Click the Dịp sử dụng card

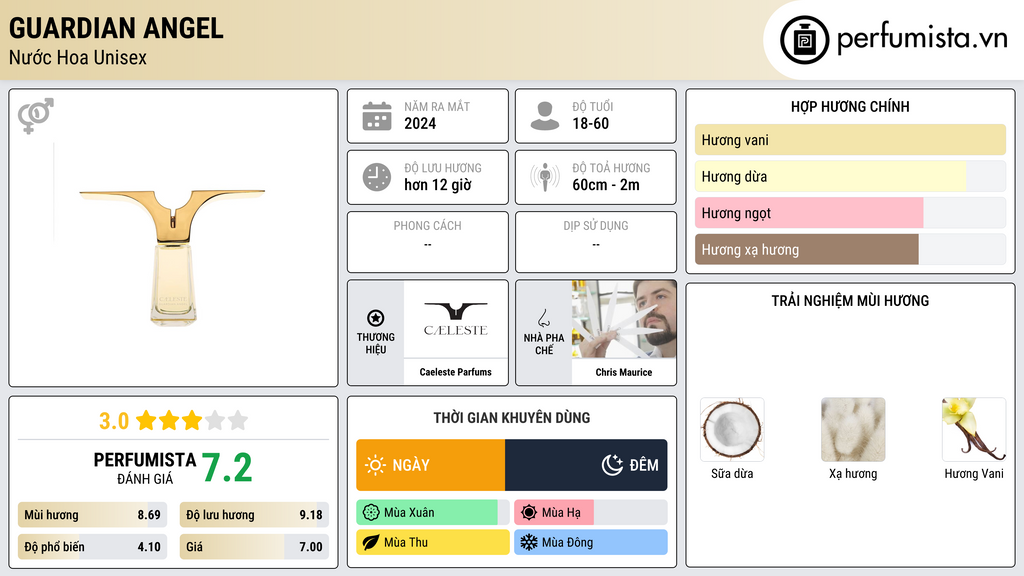click(x=596, y=242)
